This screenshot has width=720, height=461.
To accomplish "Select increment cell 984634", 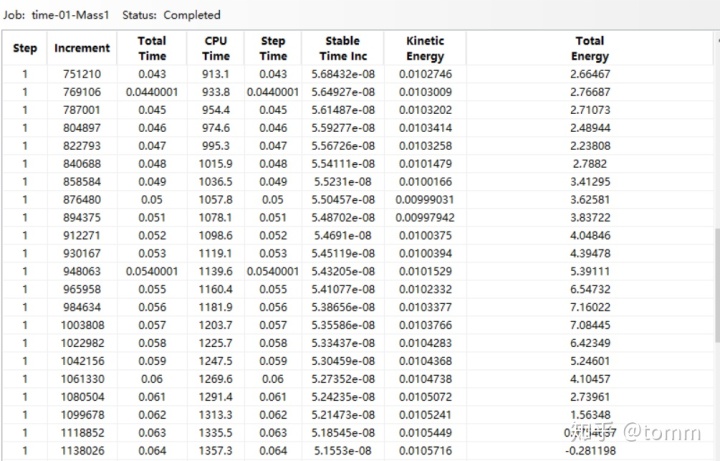I will (82, 307).
